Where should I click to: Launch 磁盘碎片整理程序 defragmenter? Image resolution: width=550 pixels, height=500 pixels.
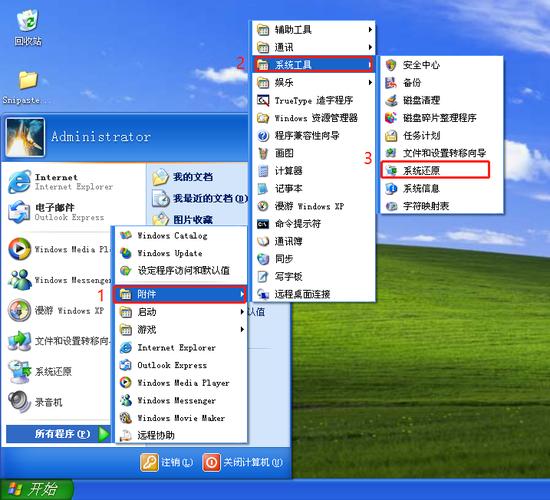point(441,118)
